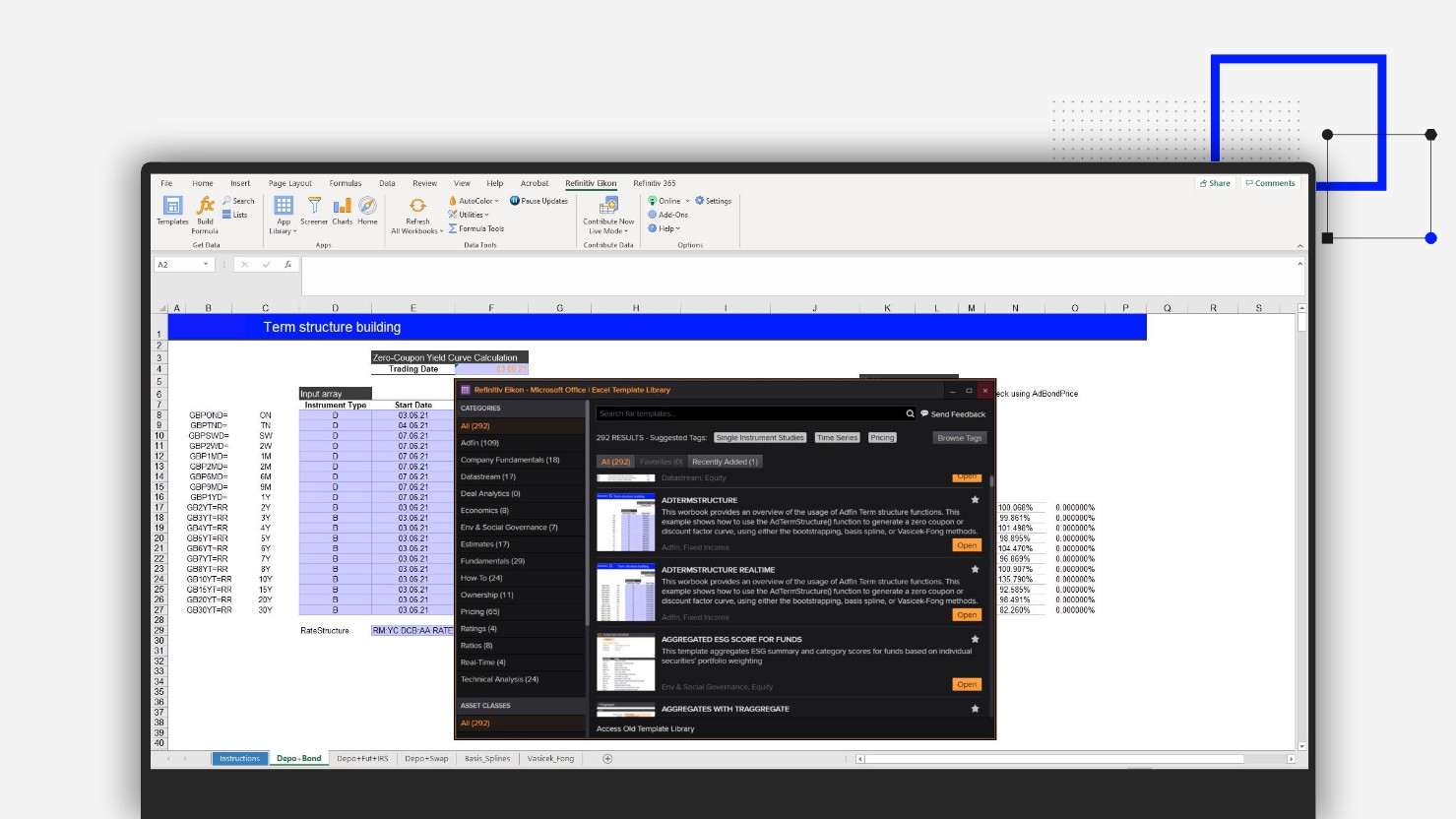The image size is (1456, 819).
Task: Select the All (292) results tab
Action: pyautogui.click(x=616, y=462)
